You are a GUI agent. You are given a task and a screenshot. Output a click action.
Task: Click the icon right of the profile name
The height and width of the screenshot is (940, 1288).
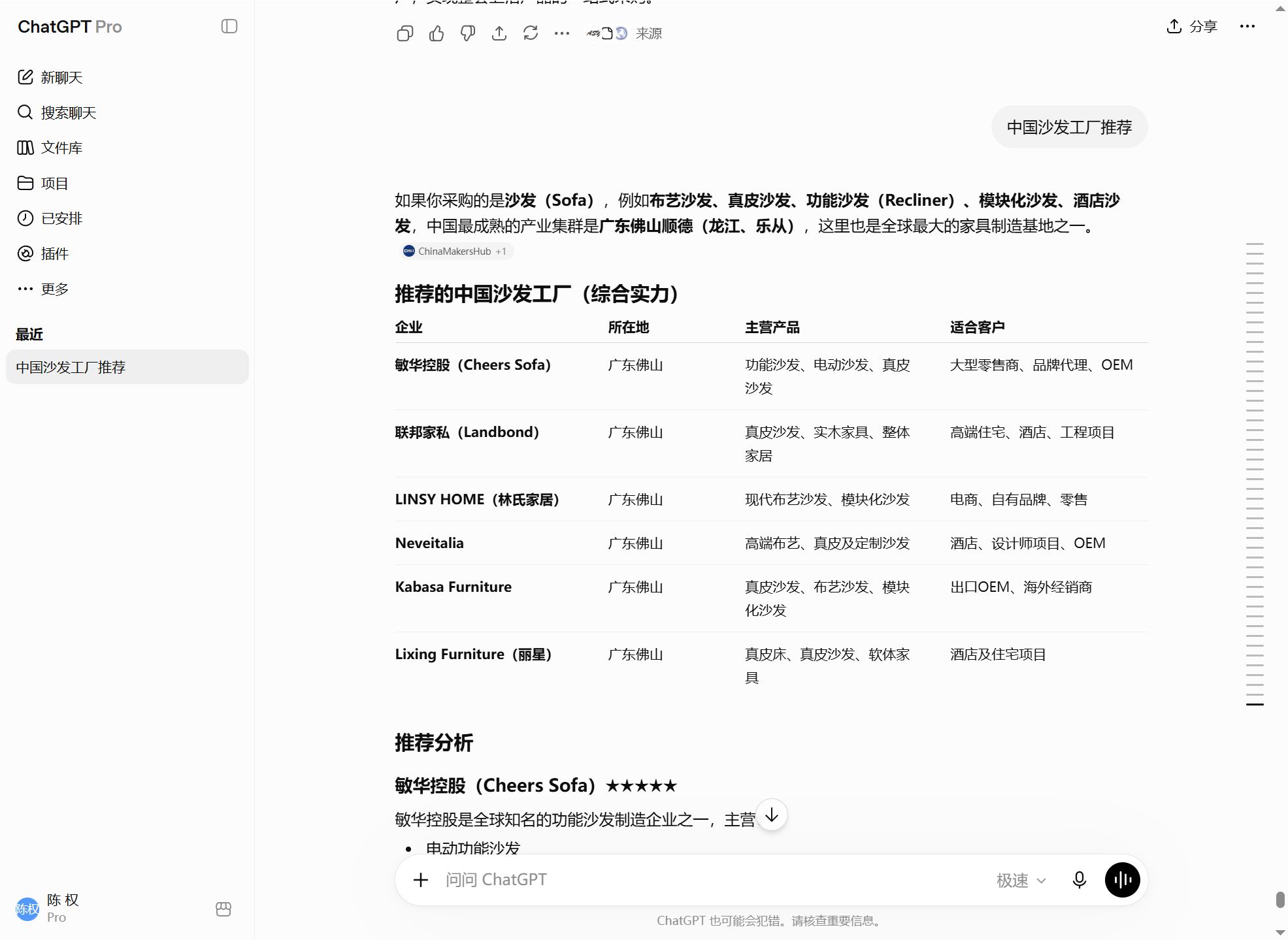(223, 909)
